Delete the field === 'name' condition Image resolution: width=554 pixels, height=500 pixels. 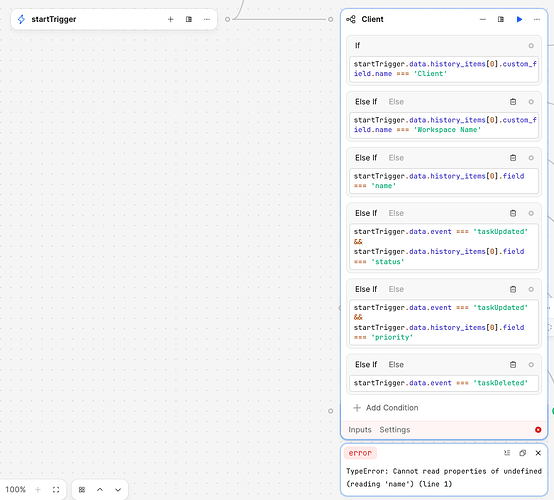[x=513, y=158]
